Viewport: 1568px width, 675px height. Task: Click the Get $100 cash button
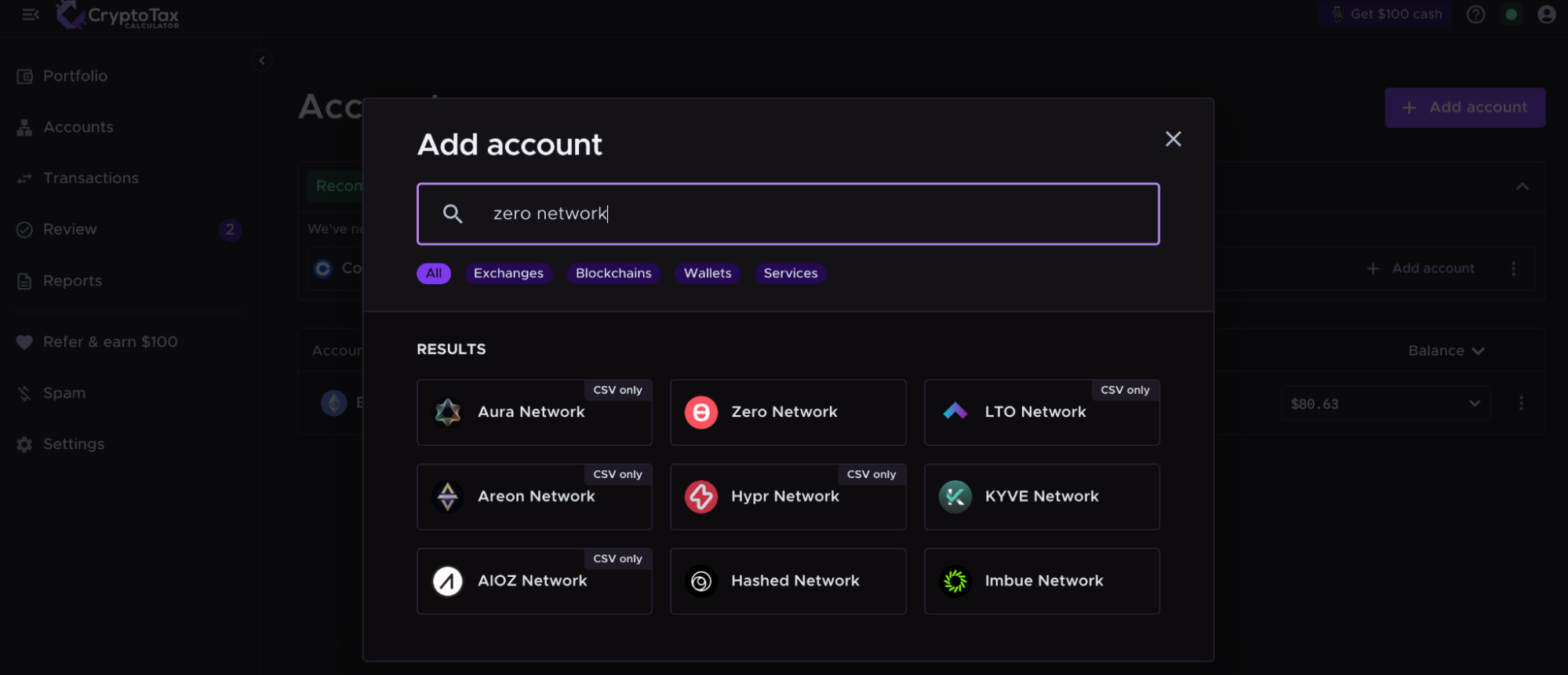click(1385, 14)
